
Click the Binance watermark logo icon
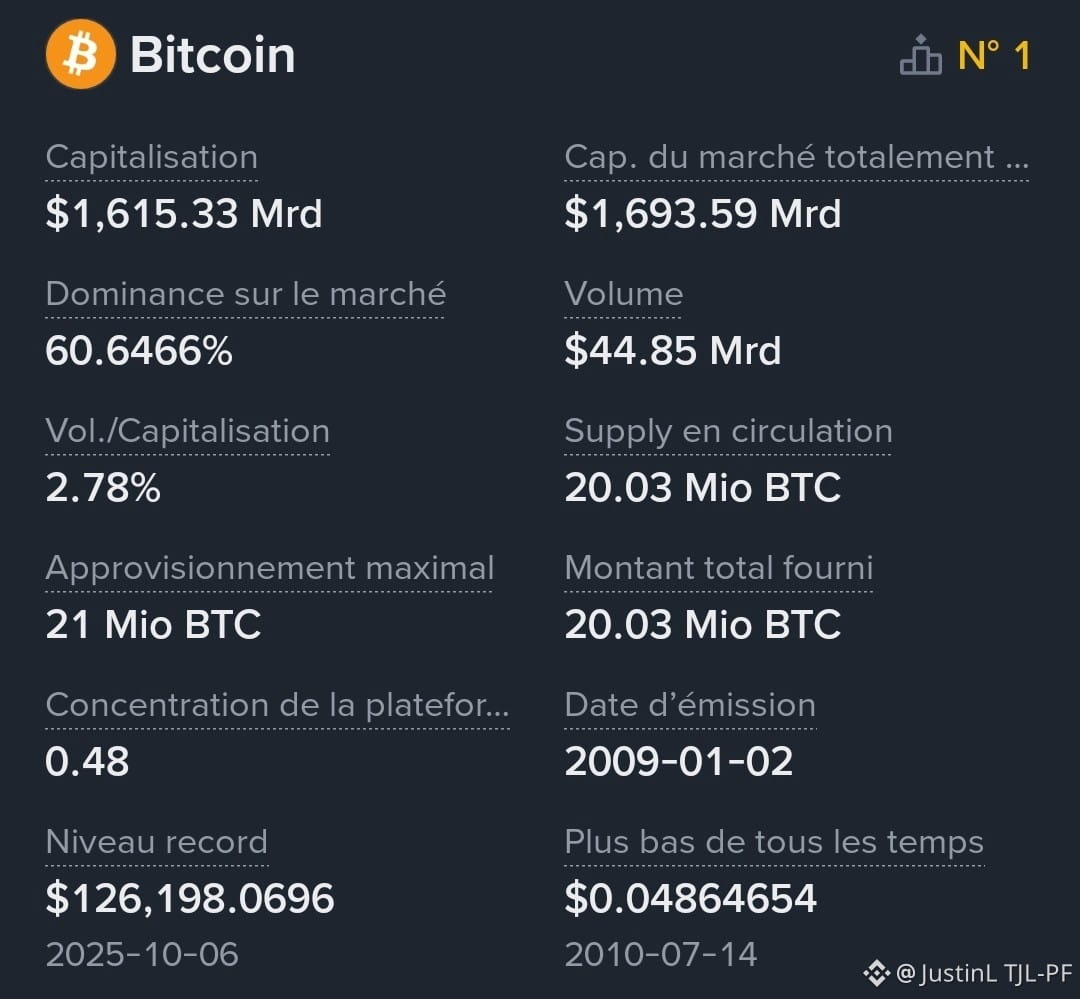(x=876, y=973)
